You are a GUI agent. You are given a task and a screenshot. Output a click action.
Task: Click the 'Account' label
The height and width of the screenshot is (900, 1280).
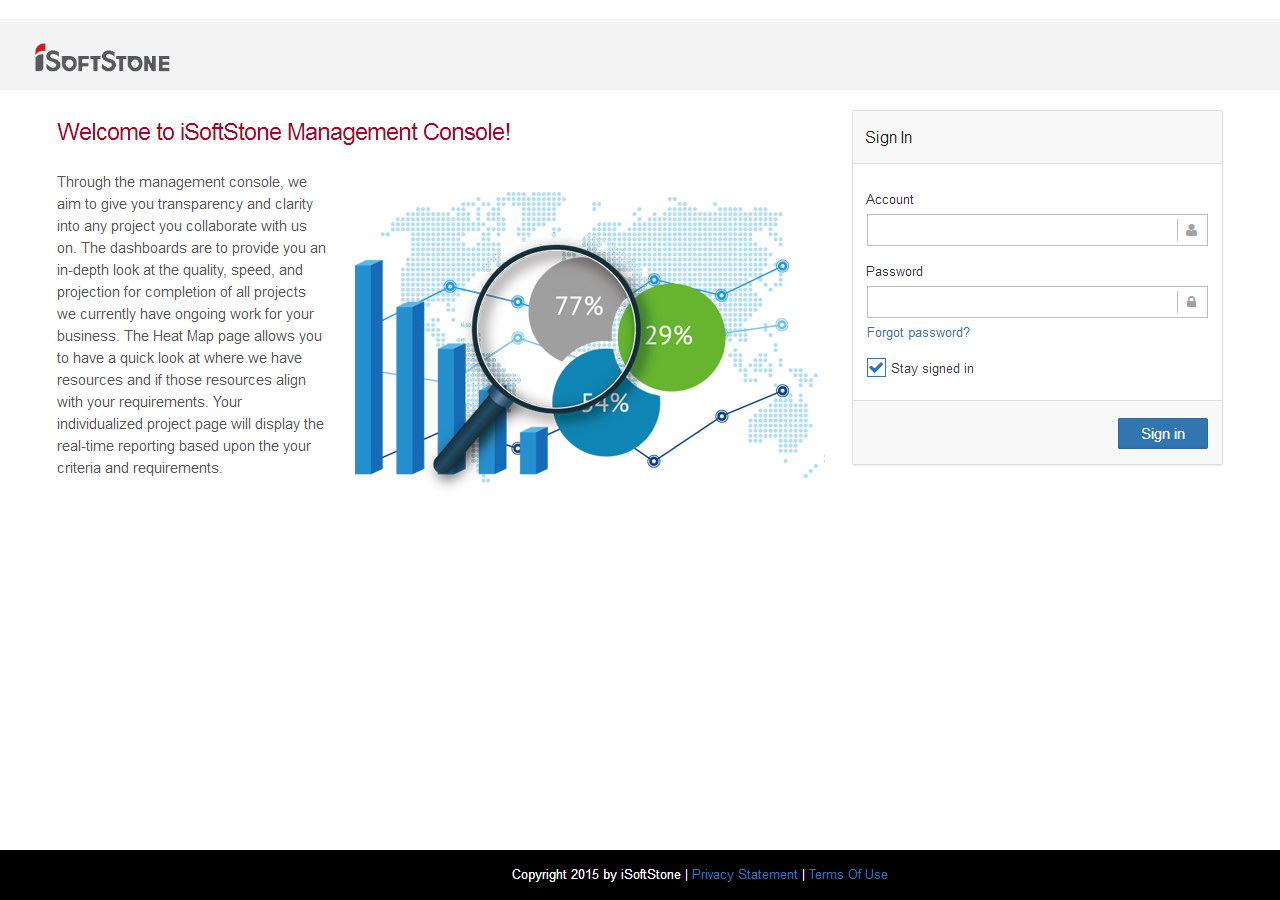890,200
